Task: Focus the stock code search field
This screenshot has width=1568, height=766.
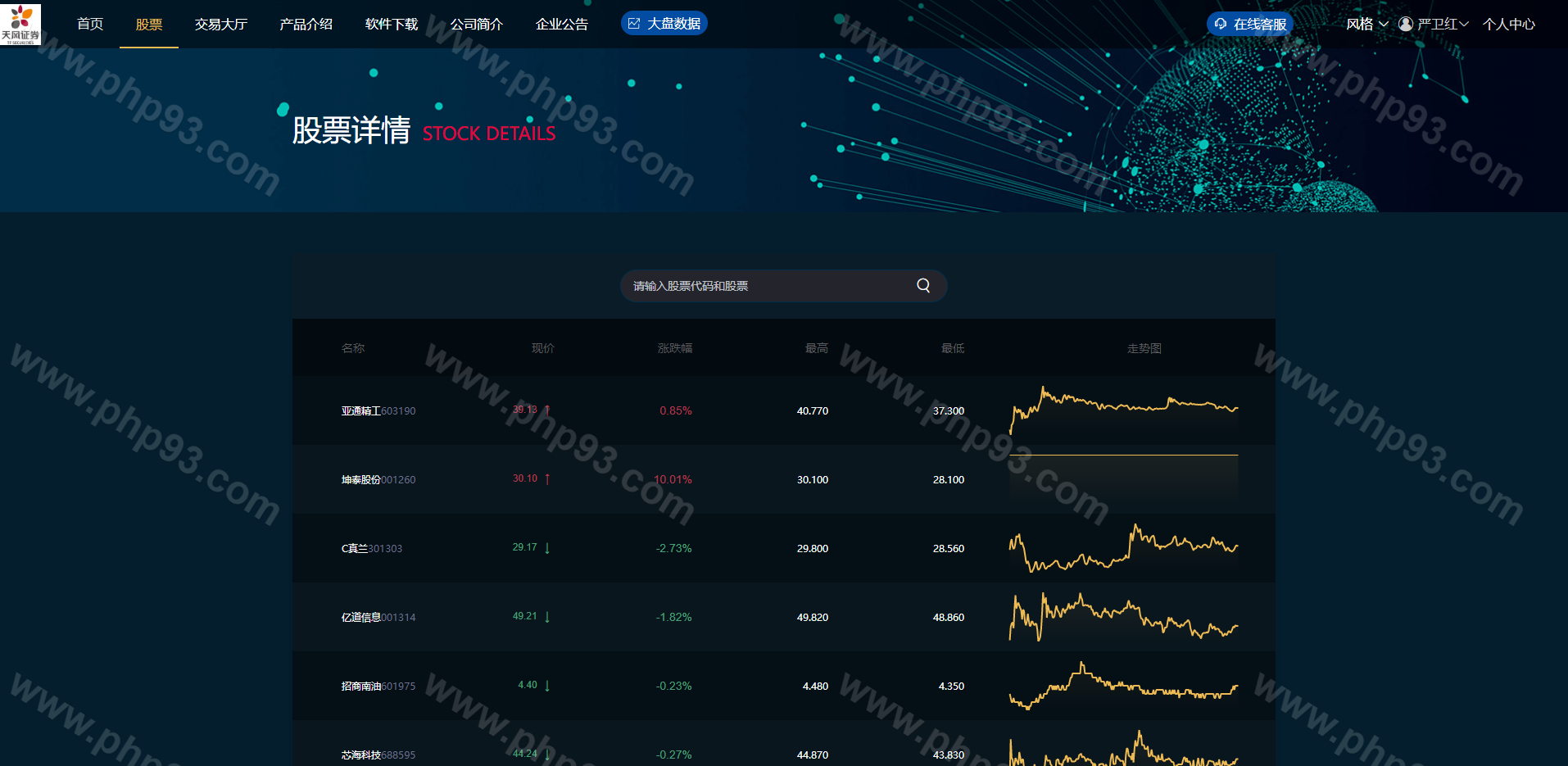Action: click(770, 286)
